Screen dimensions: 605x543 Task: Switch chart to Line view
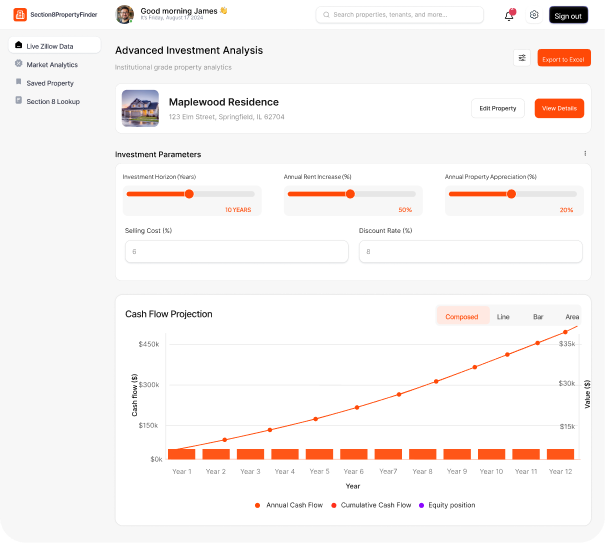pos(503,317)
